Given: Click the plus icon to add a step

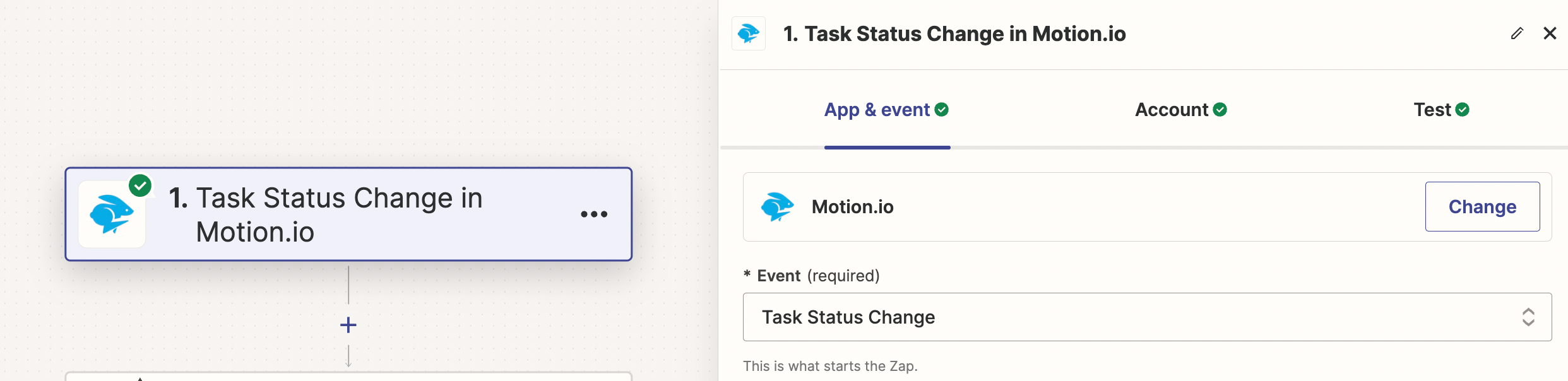Looking at the screenshot, I should (348, 325).
